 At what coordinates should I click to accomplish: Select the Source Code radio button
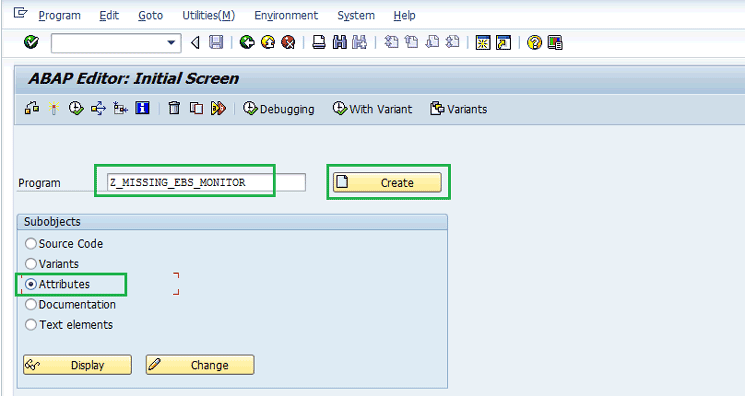tap(31, 244)
